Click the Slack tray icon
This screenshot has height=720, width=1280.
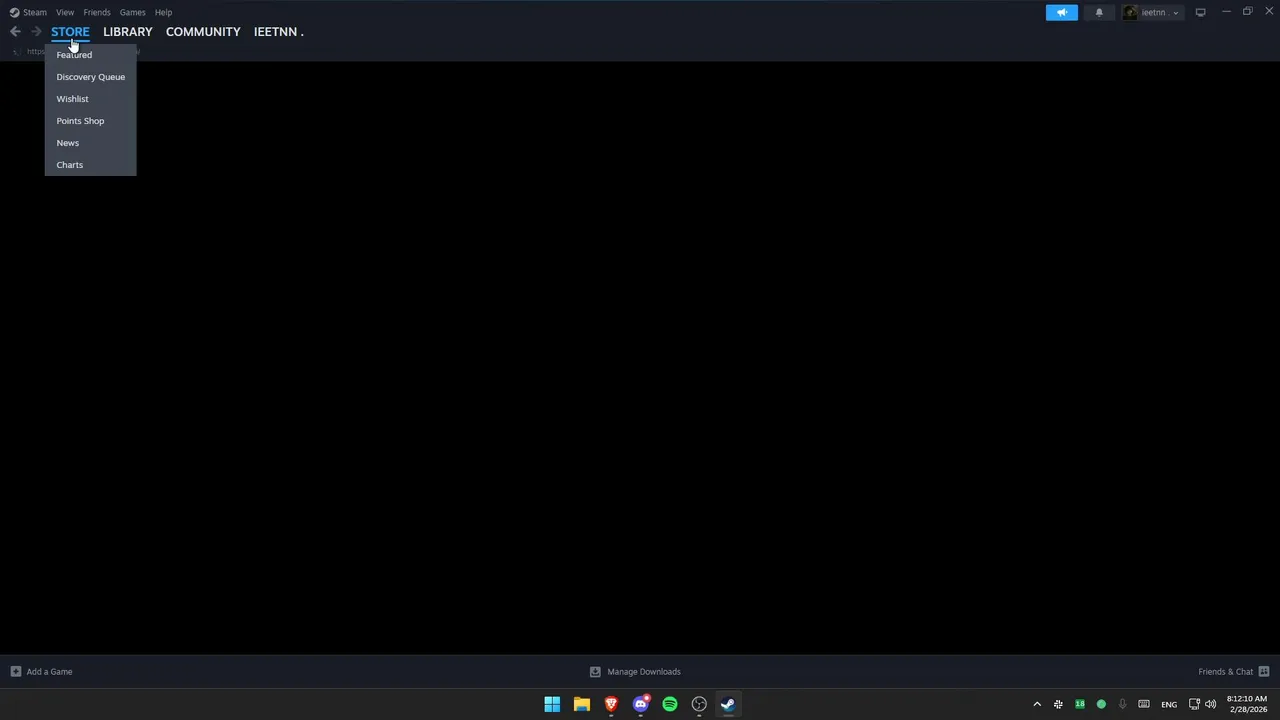[1058, 704]
